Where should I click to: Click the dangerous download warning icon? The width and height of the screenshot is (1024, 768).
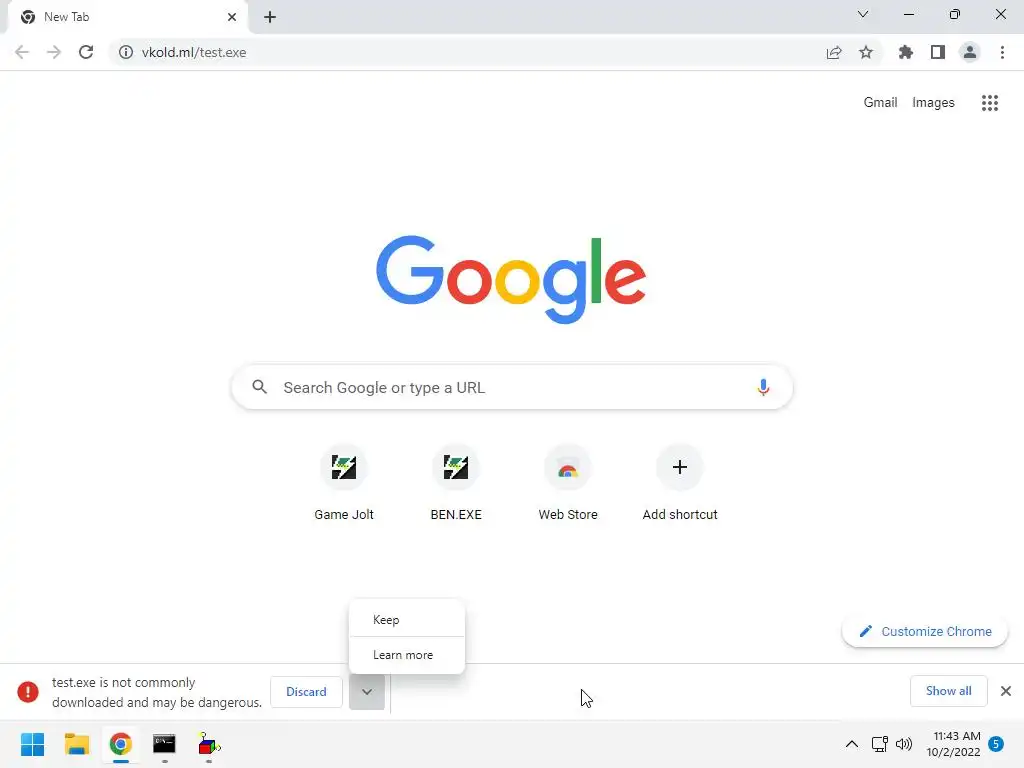(28, 692)
